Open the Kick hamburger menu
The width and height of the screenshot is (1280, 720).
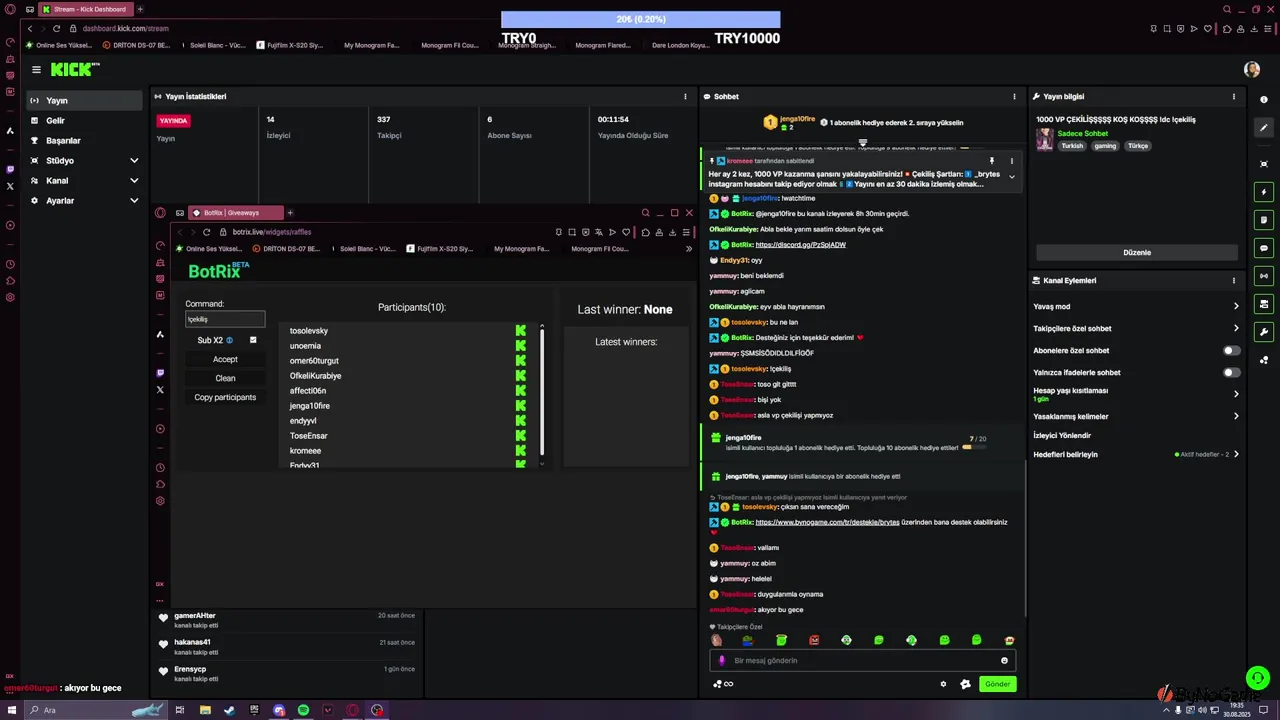pyautogui.click(x=36, y=70)
